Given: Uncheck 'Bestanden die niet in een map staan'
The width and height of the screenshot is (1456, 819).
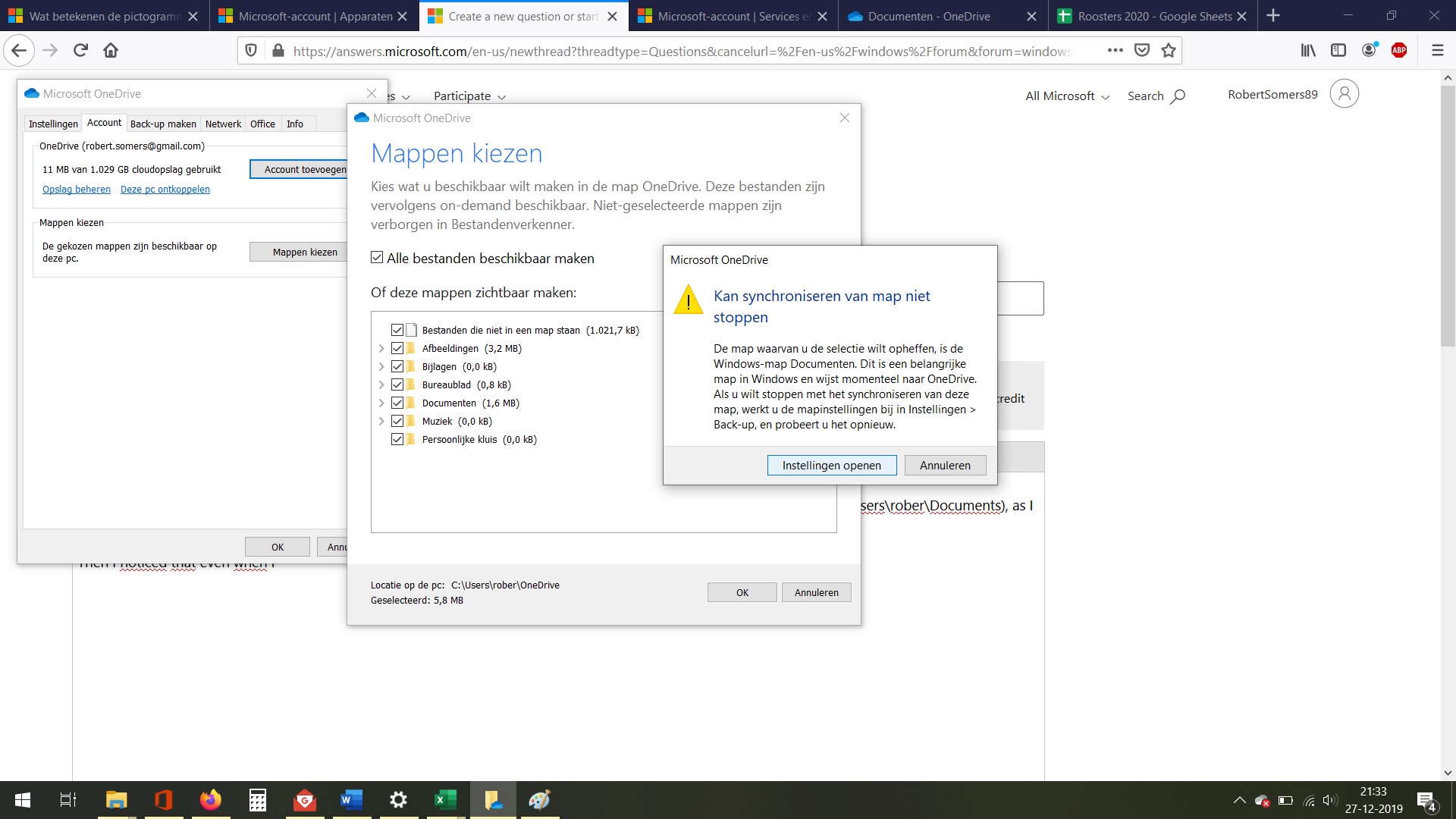Looking at the screenshot, I should click(x=397, y=330).
